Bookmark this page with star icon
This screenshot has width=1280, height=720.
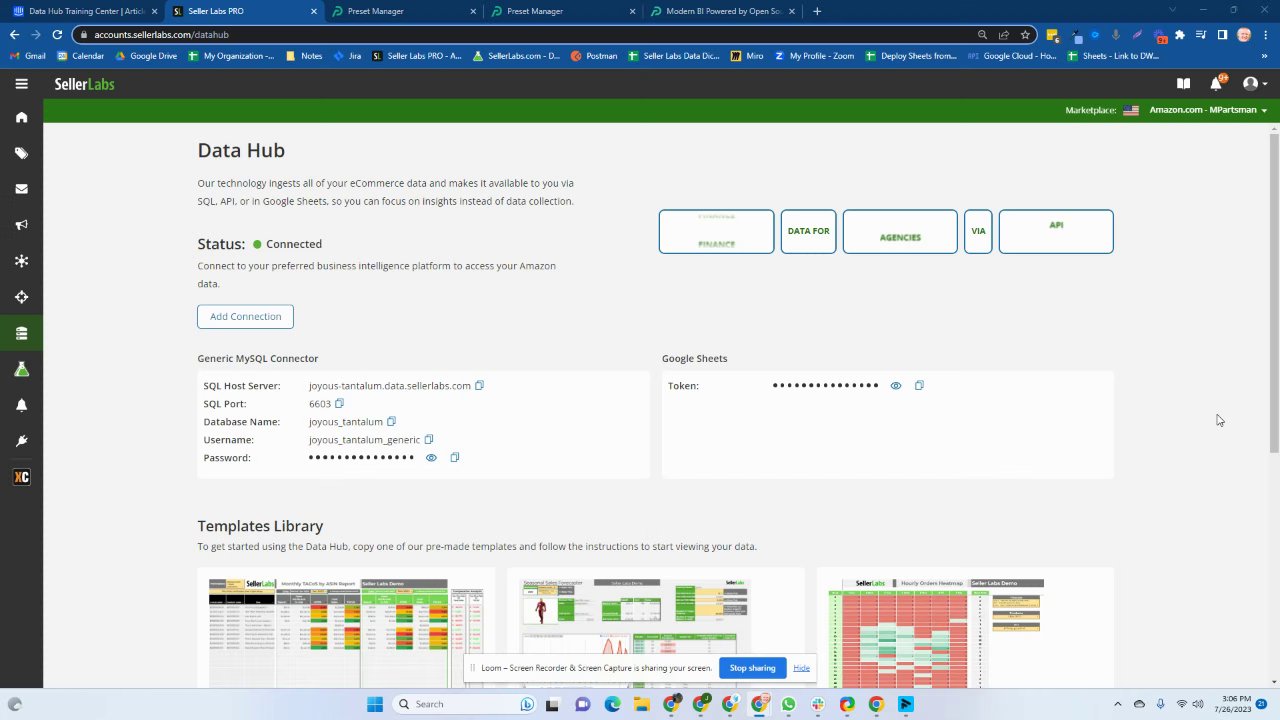click(x=1025, y=34)
